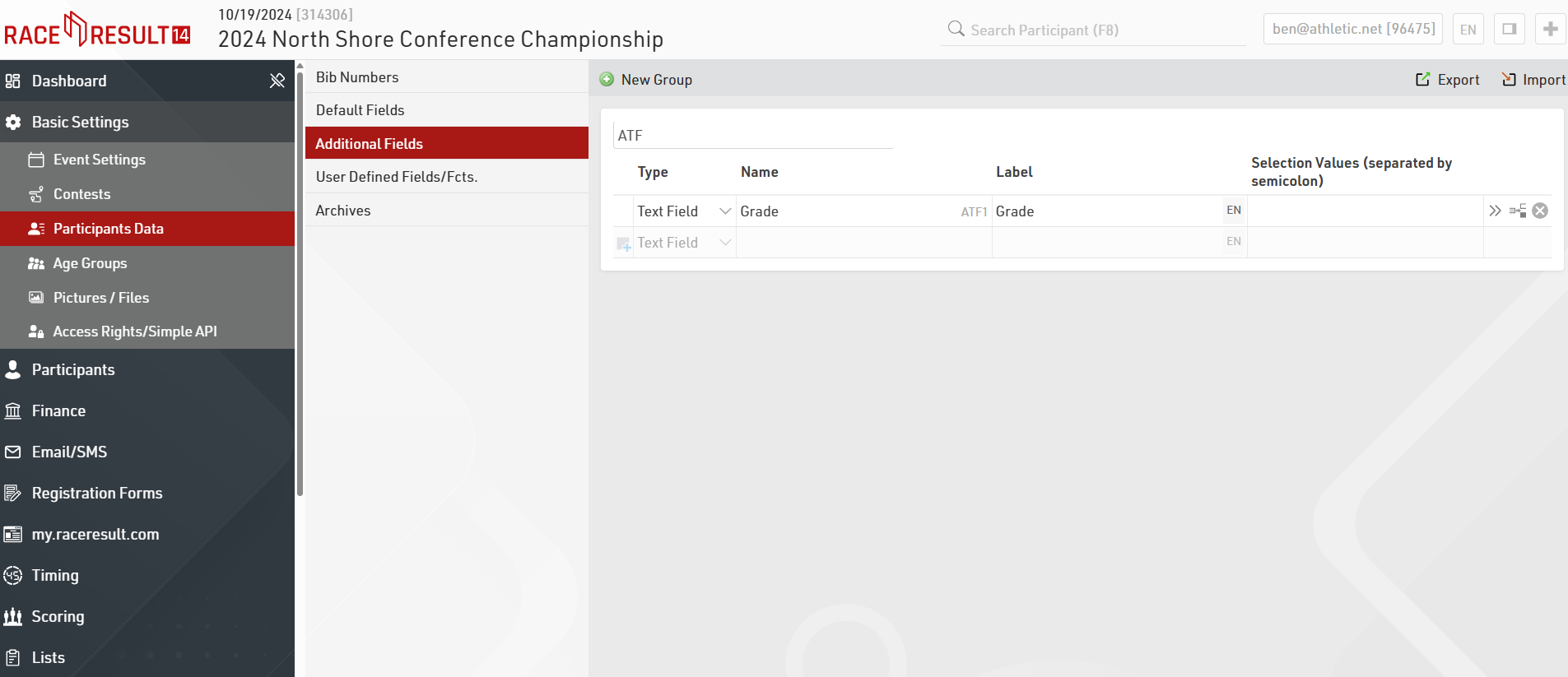Viewport: 1568px width, 677px height.
Task: Click the move-to-group icon in Grade row
Action: coord(1518,211)
